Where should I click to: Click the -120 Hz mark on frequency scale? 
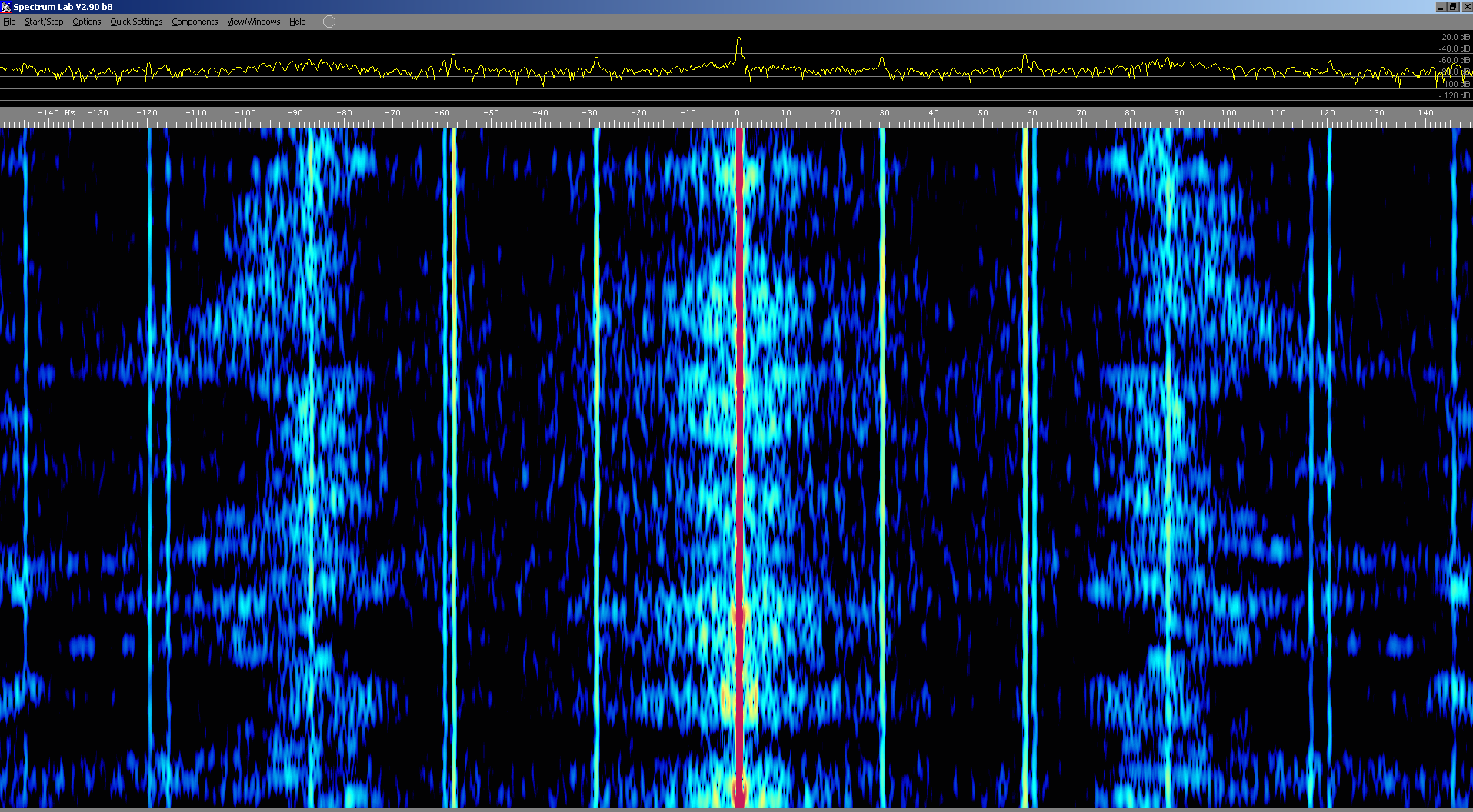point(147,113)
